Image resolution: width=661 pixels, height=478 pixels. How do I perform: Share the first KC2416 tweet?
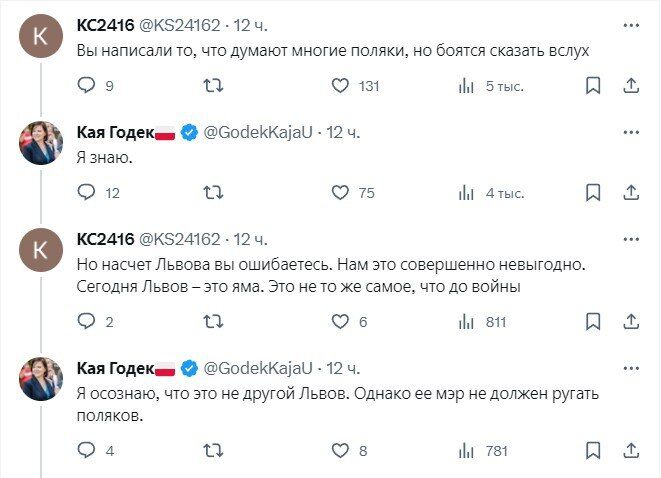[x=632, y=86]
